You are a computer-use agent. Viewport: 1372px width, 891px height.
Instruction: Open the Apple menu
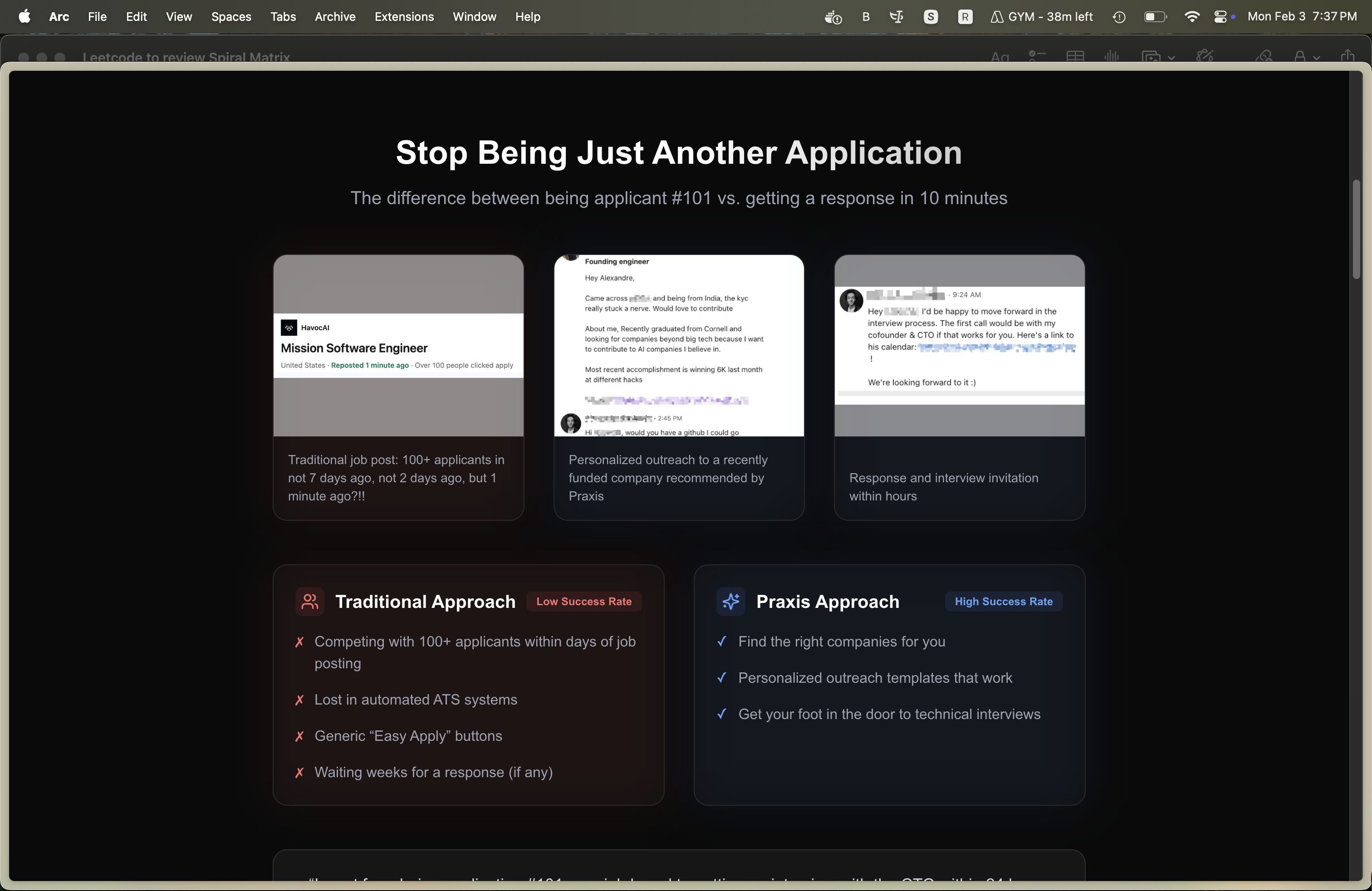(24, 16)
